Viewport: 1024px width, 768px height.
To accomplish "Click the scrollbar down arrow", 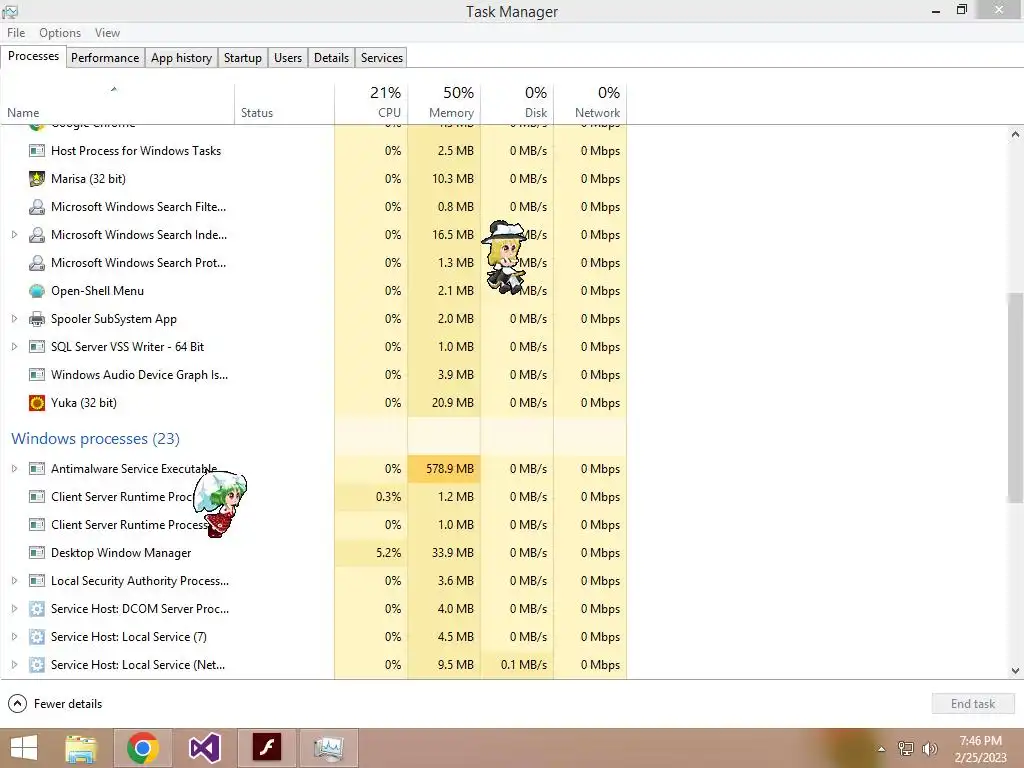I will point(1015,671).
